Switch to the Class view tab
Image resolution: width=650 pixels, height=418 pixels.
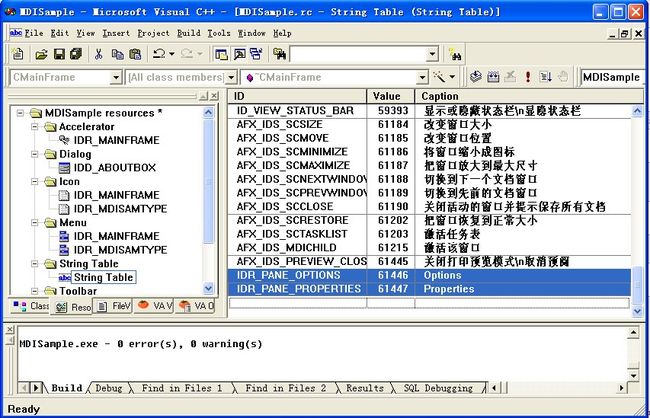click(29, 306)
